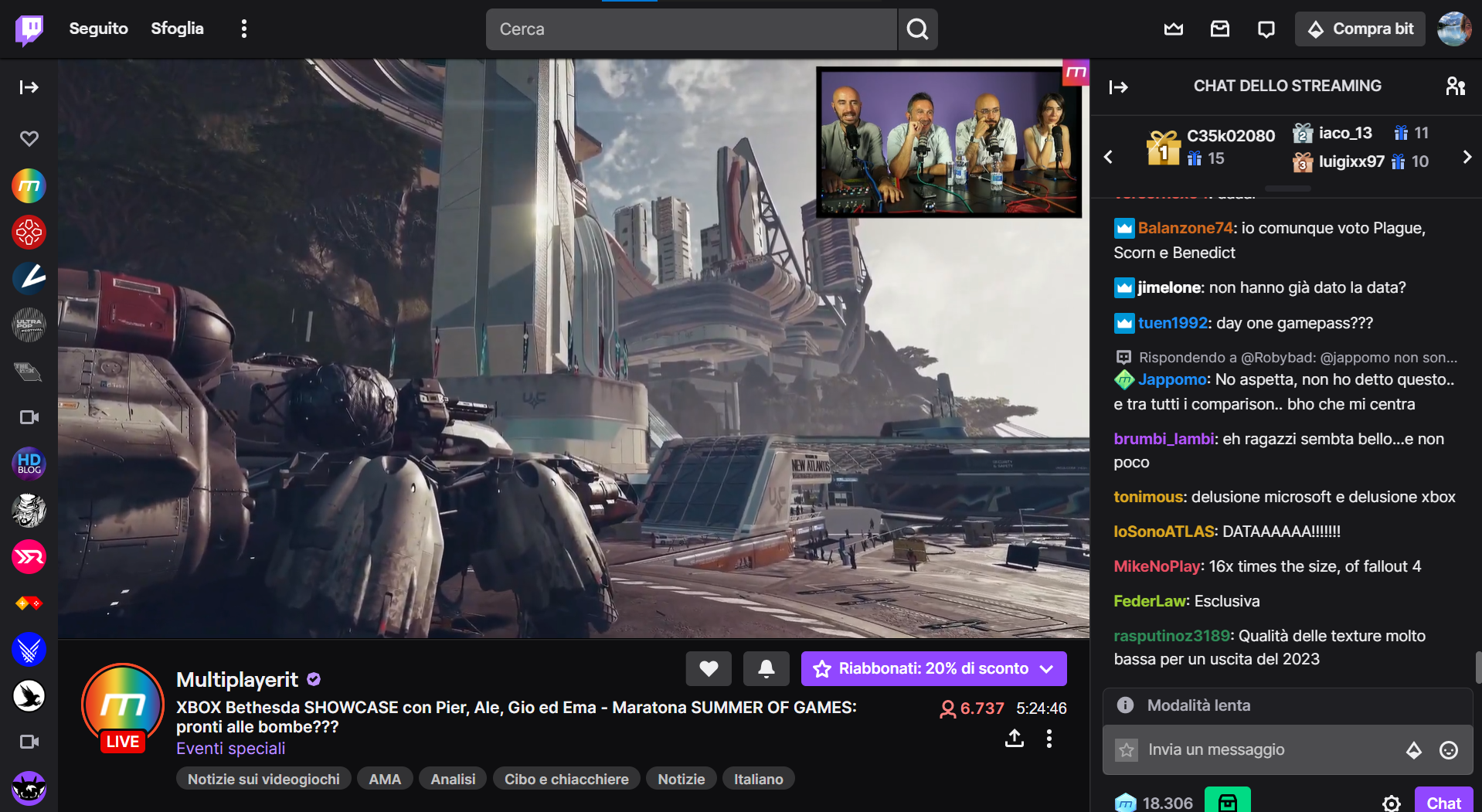Click the live Multiplayerit channel avatar
1482x812 pixels.
click(x=123, y=705)
